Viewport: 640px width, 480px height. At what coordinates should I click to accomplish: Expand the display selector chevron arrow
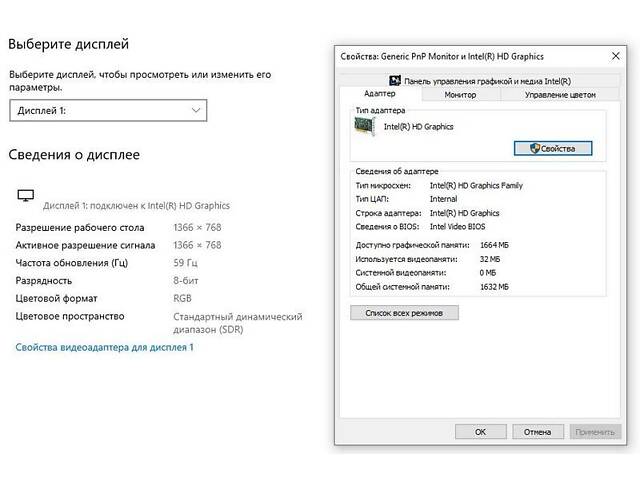[x=195, y=110]
